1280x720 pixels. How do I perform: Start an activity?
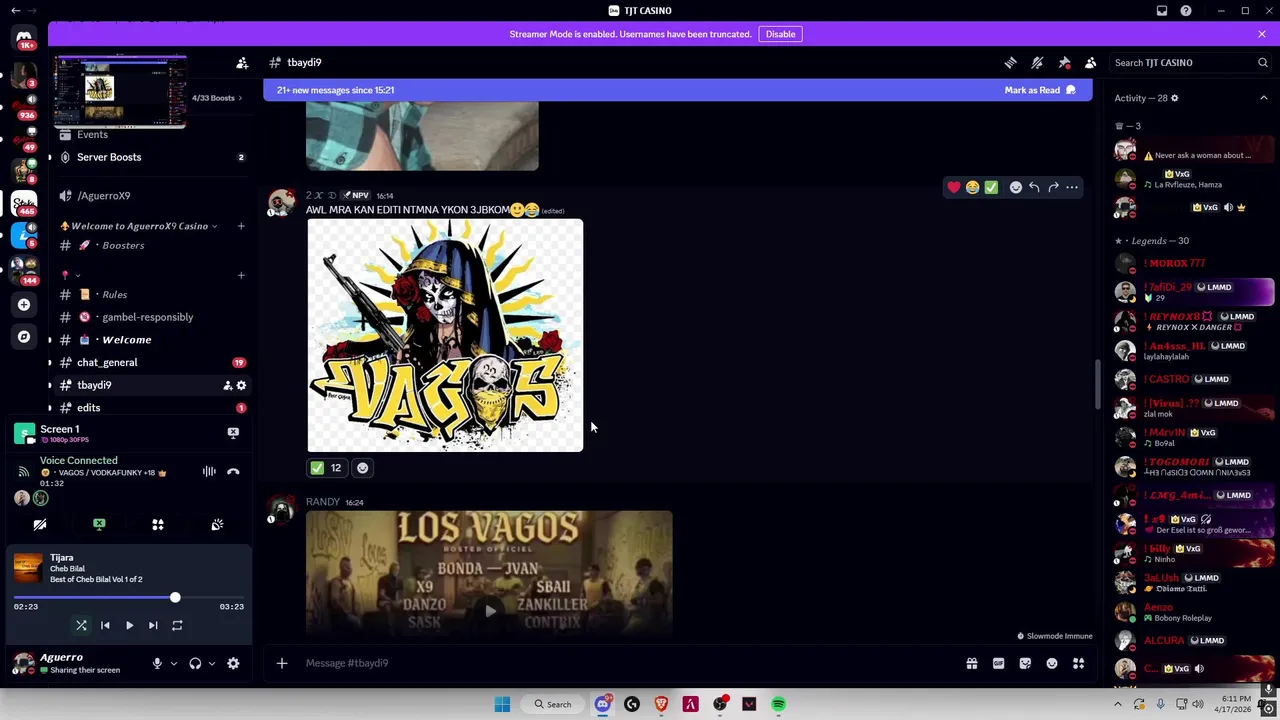click(158, 525)
